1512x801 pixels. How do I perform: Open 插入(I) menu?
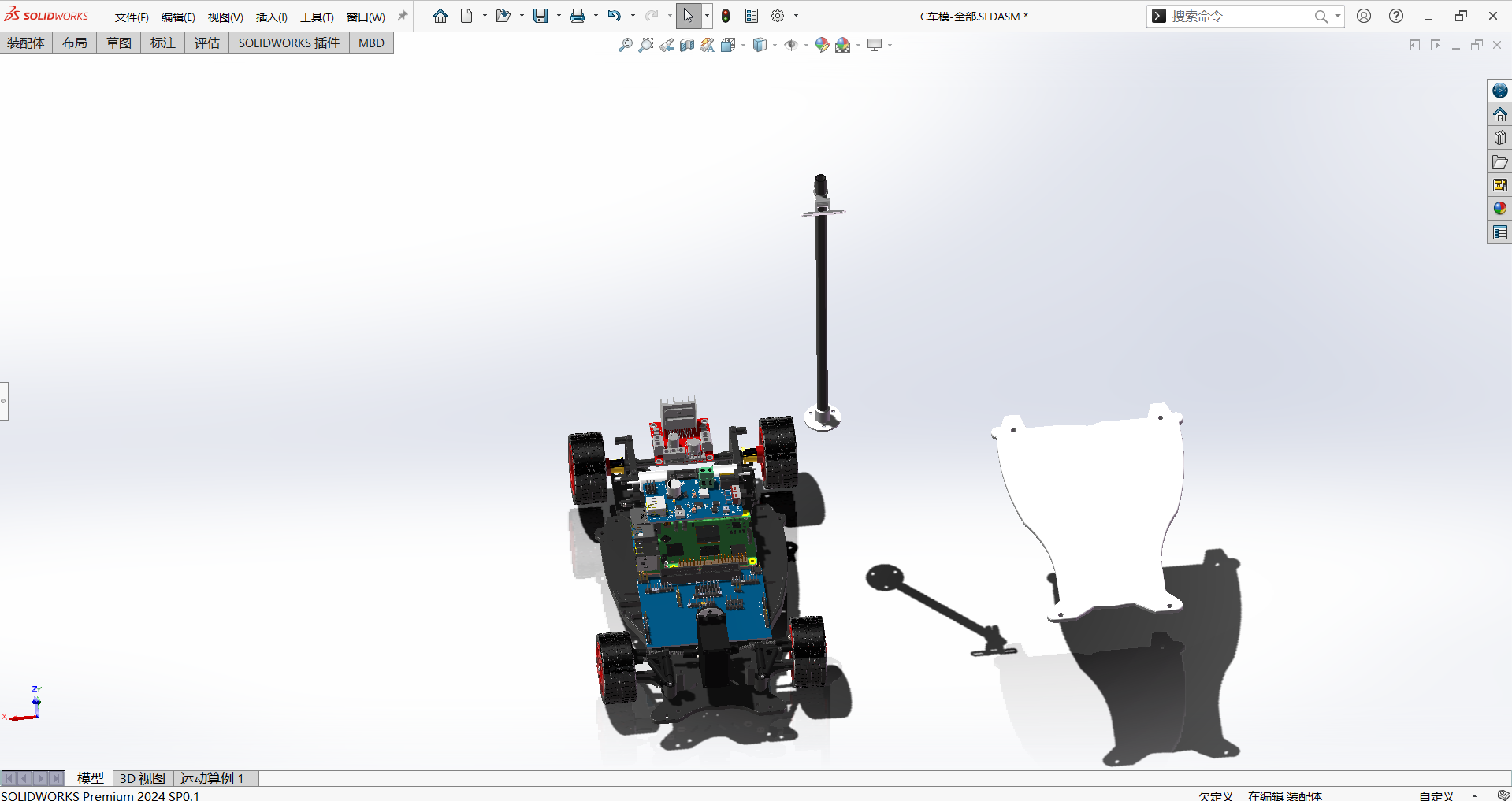272,17
